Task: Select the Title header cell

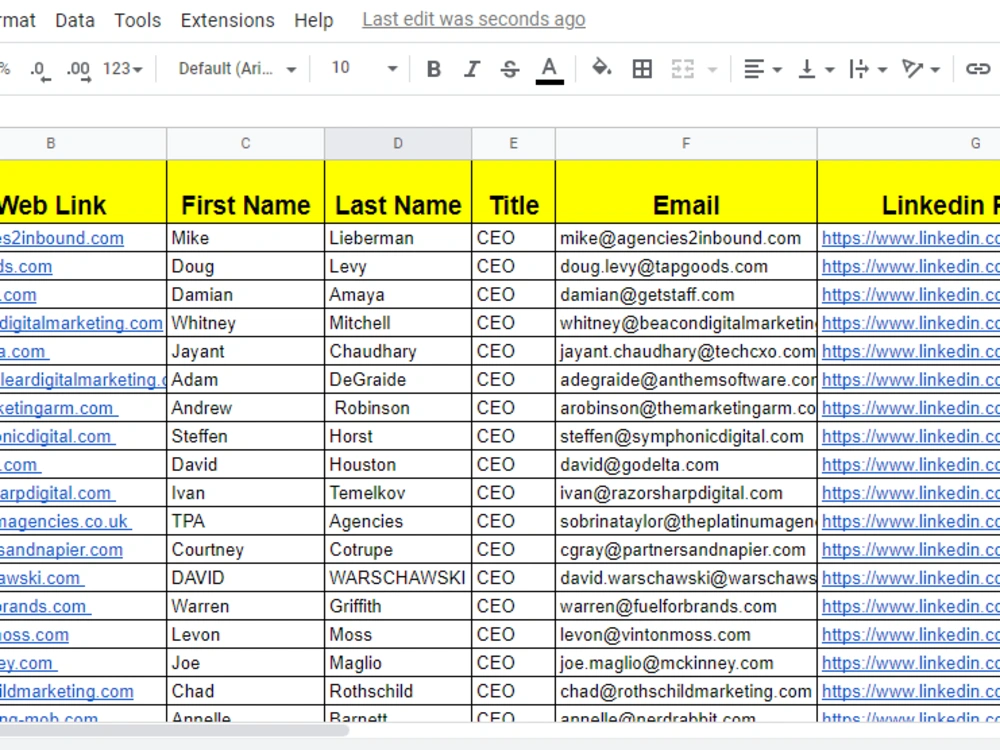Action: 513,191
